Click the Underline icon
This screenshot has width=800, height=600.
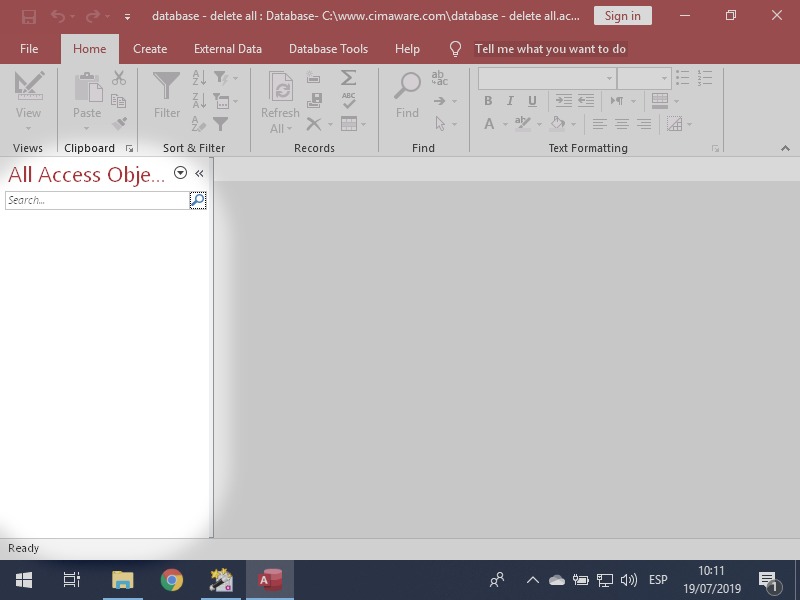pos(531,101)
